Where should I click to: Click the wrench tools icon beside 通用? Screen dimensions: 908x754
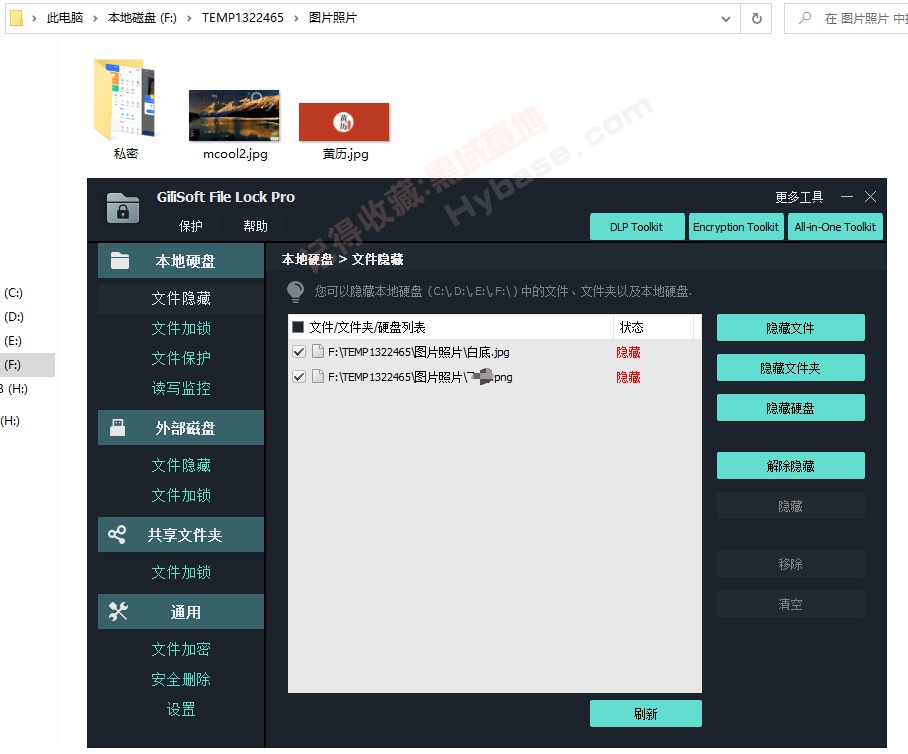[118, 611]
